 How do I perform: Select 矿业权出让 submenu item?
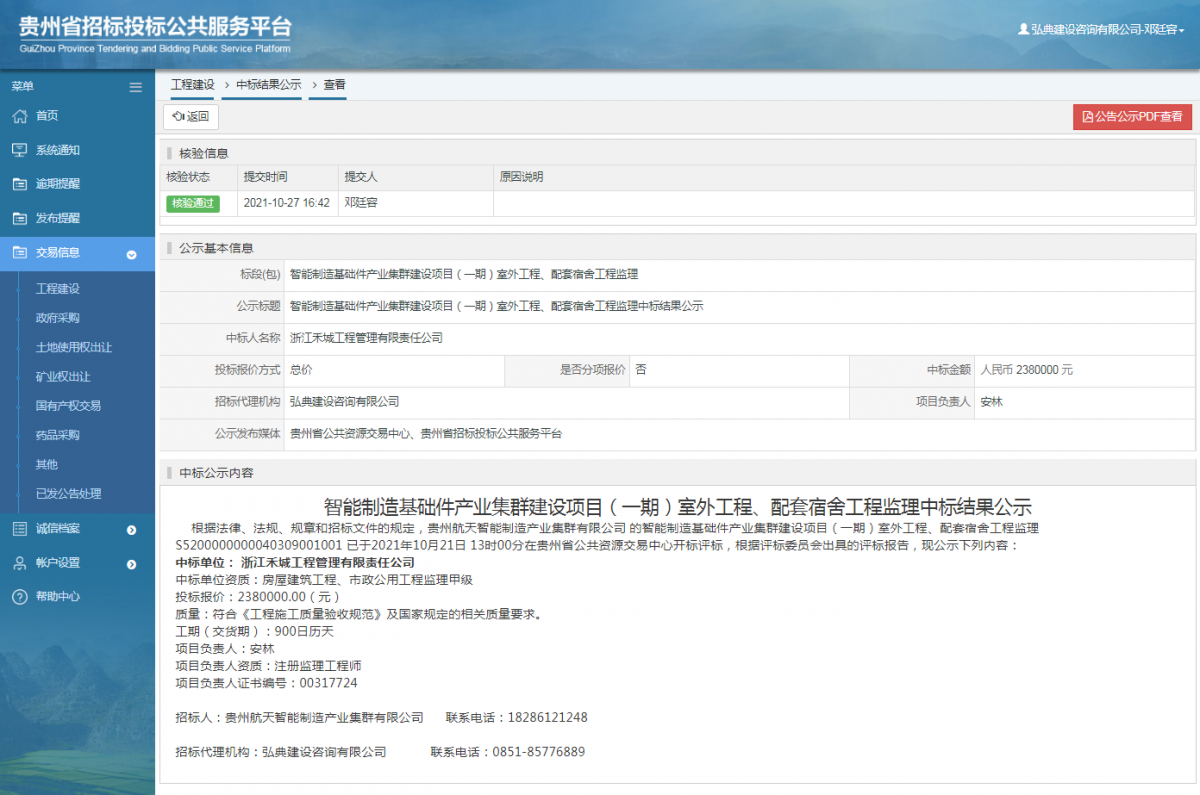point(63,377)
